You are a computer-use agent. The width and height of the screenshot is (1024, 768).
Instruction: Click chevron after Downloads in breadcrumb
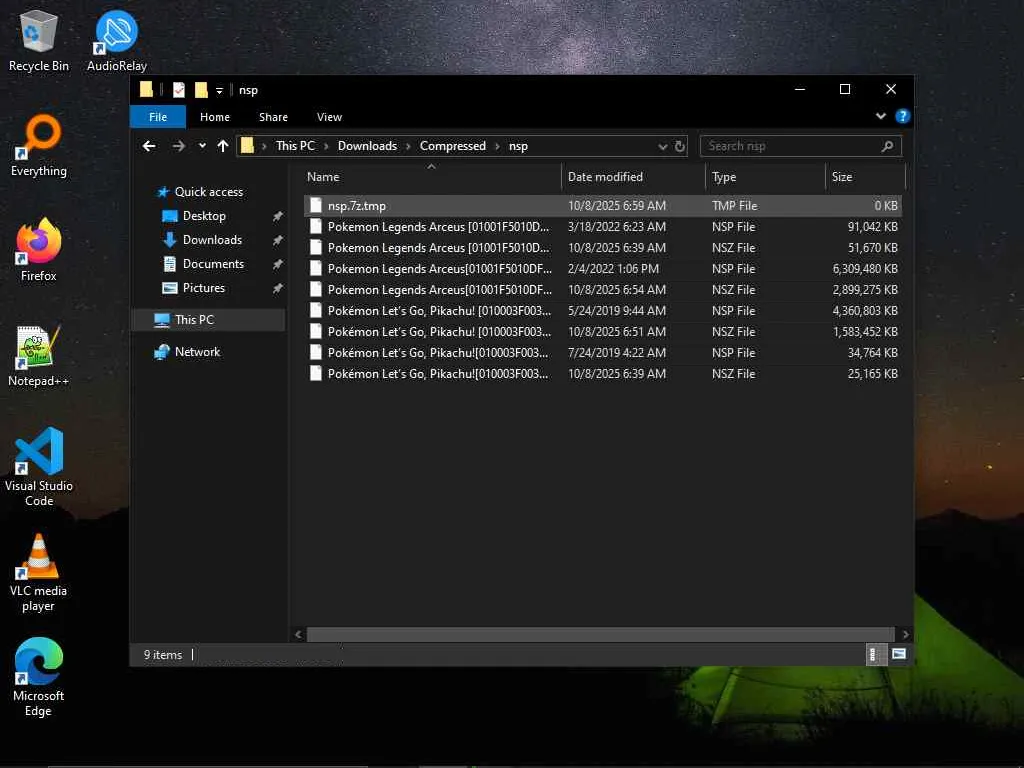point(408,146)
